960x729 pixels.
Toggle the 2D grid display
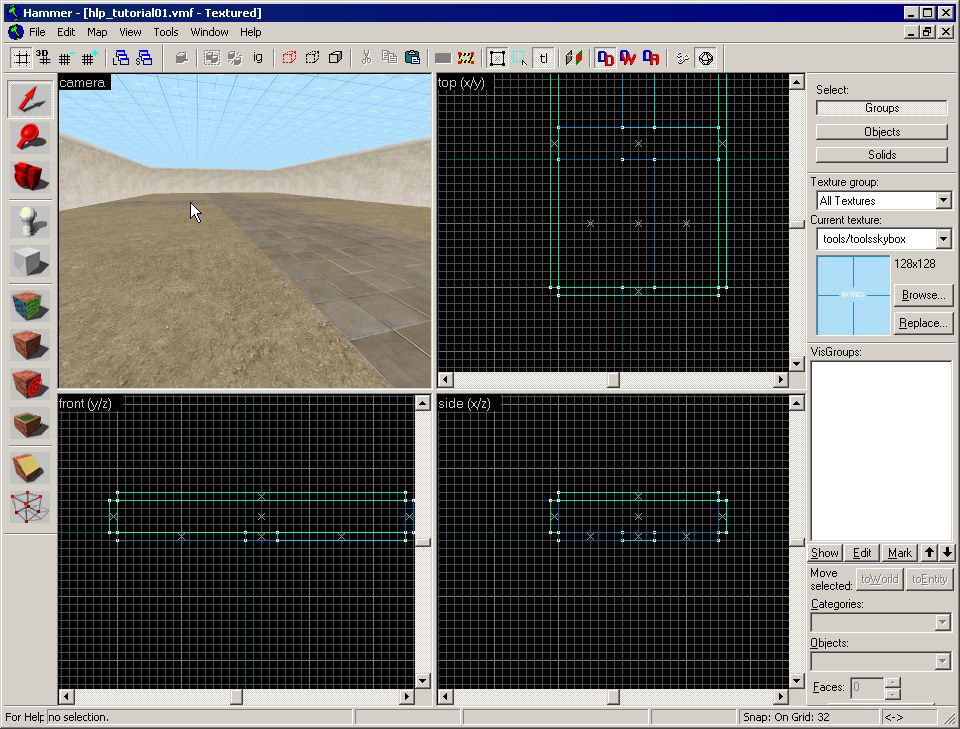(x=21, y=58)
